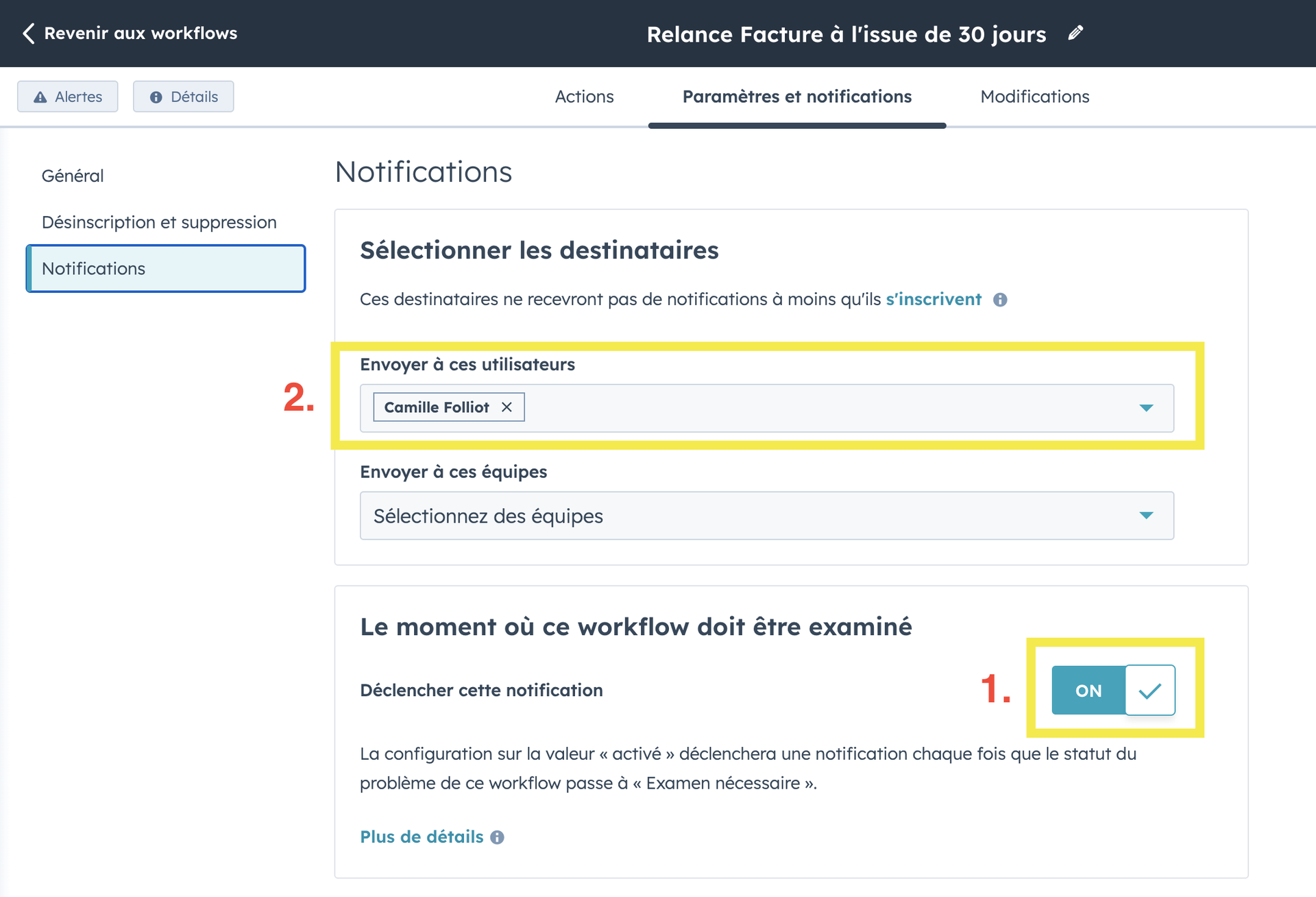
Task: Click the info icon beside Plus de détails
Action: point(498,837)
